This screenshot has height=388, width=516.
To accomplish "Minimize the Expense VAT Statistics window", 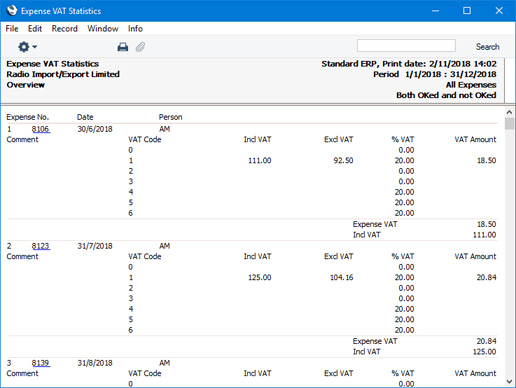I will [435, 11].
